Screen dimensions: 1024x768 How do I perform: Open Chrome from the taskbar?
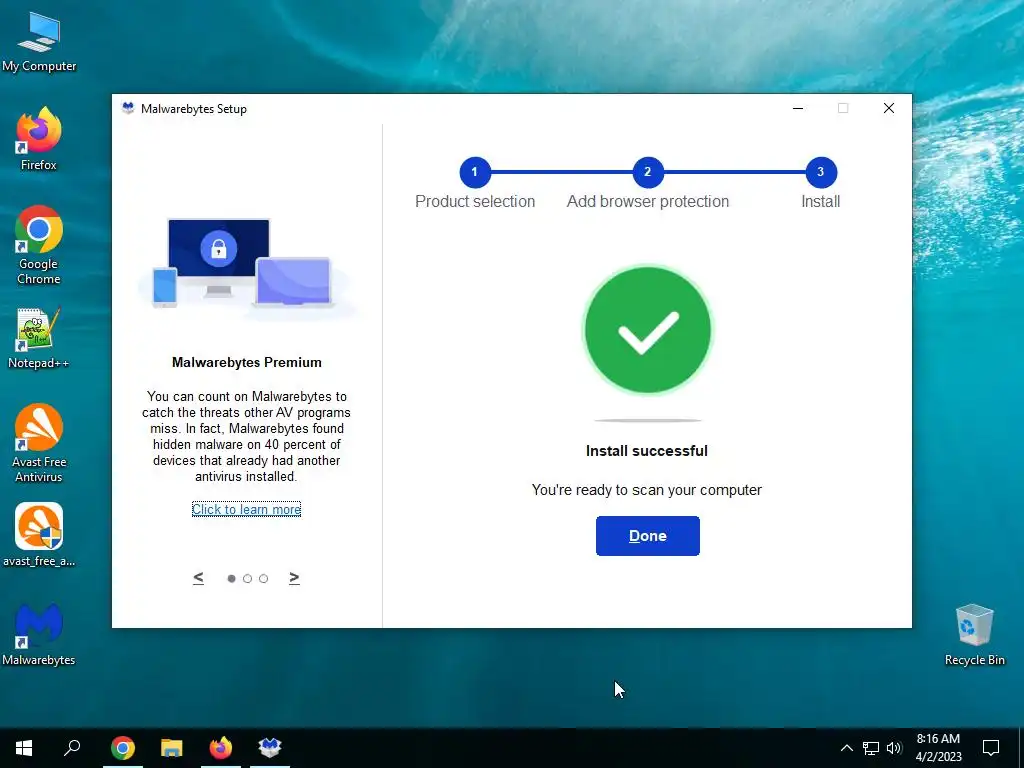[x=123, y=748]
